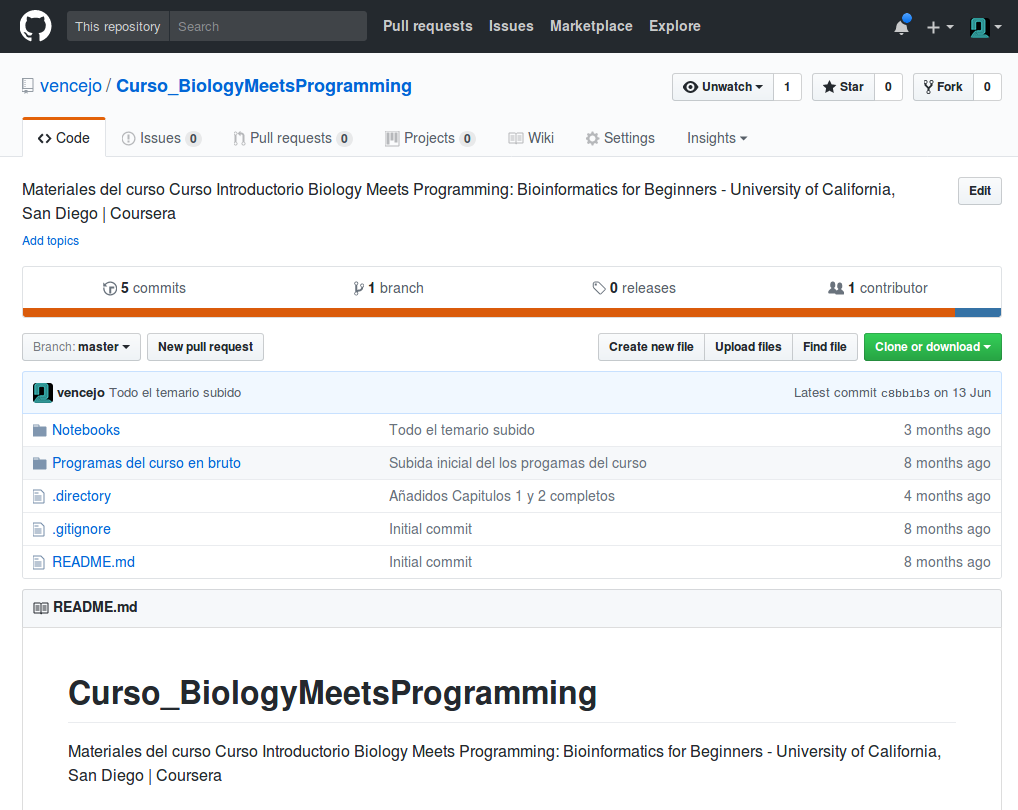Open Marketplace in top navigation
This screenshot has height=810, width=1018.
(591, 27)
